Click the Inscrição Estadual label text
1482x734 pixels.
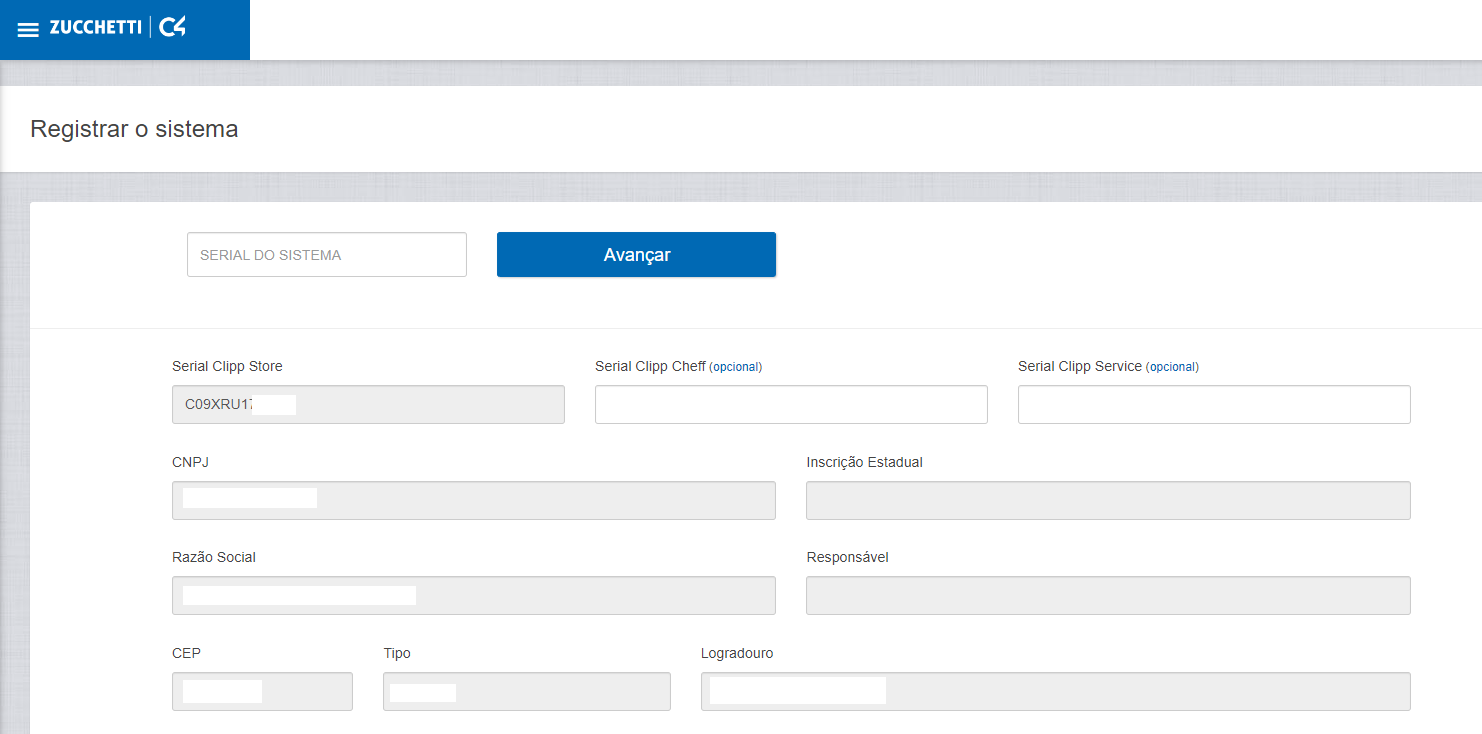[864, 462]
